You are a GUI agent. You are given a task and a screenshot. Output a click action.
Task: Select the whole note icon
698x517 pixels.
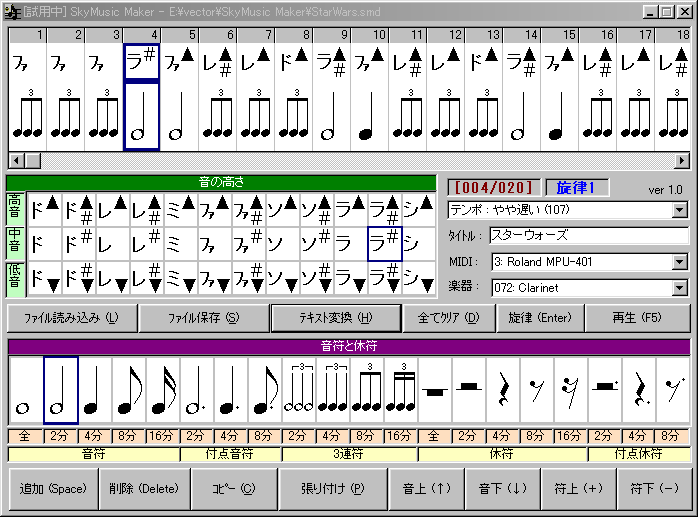26,391
